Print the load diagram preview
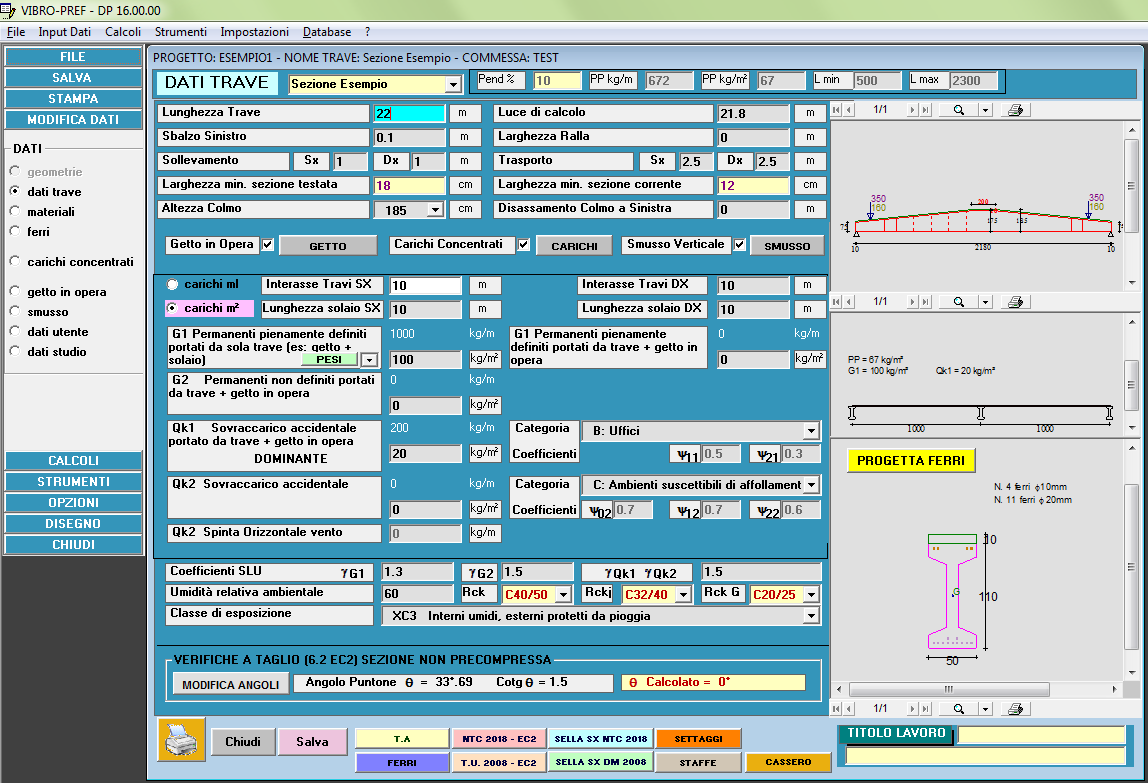The image size is (1148, 783). pos(1015,302)
